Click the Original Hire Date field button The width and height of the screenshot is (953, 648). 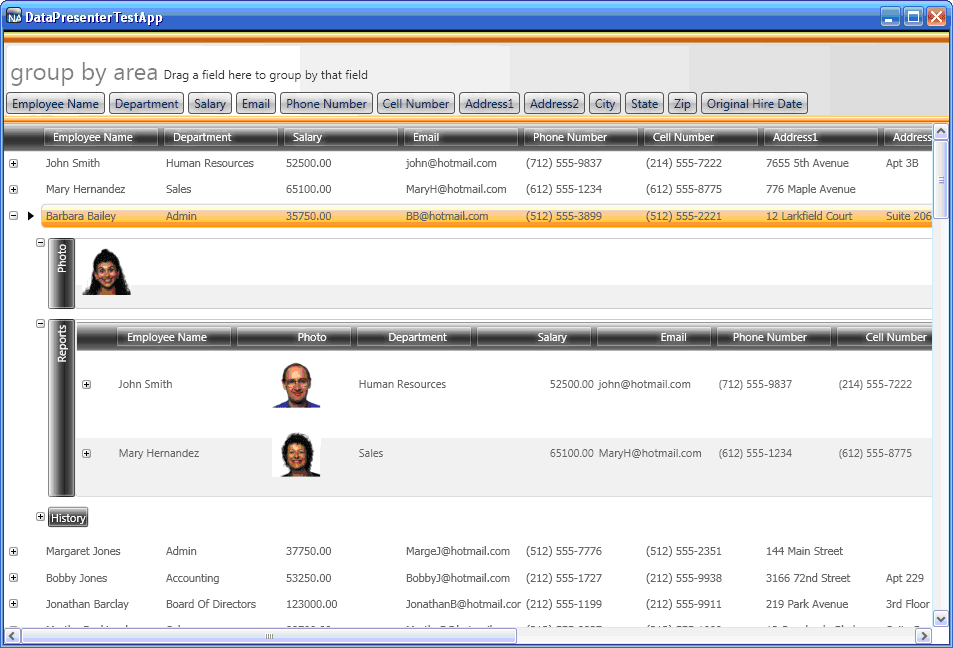click(x=754, y=104)
